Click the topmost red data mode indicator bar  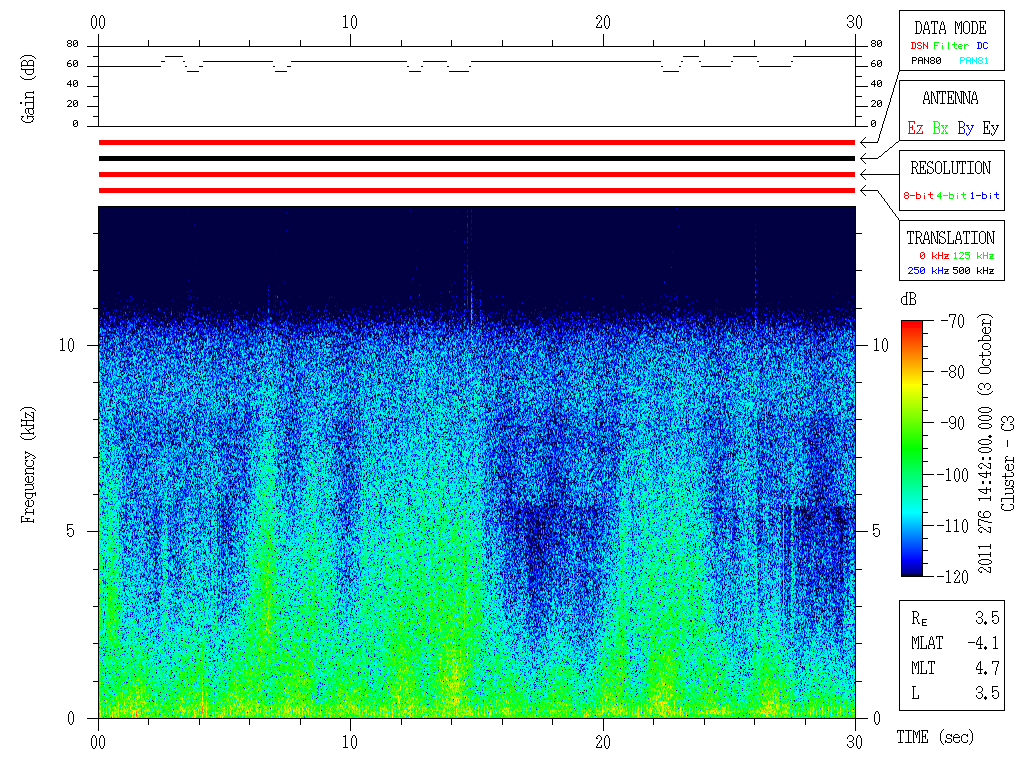(x=476, y=142)
